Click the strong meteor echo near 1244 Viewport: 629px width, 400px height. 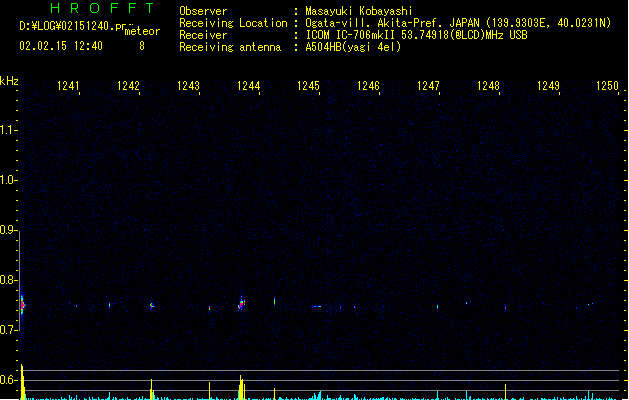[241, 304]
